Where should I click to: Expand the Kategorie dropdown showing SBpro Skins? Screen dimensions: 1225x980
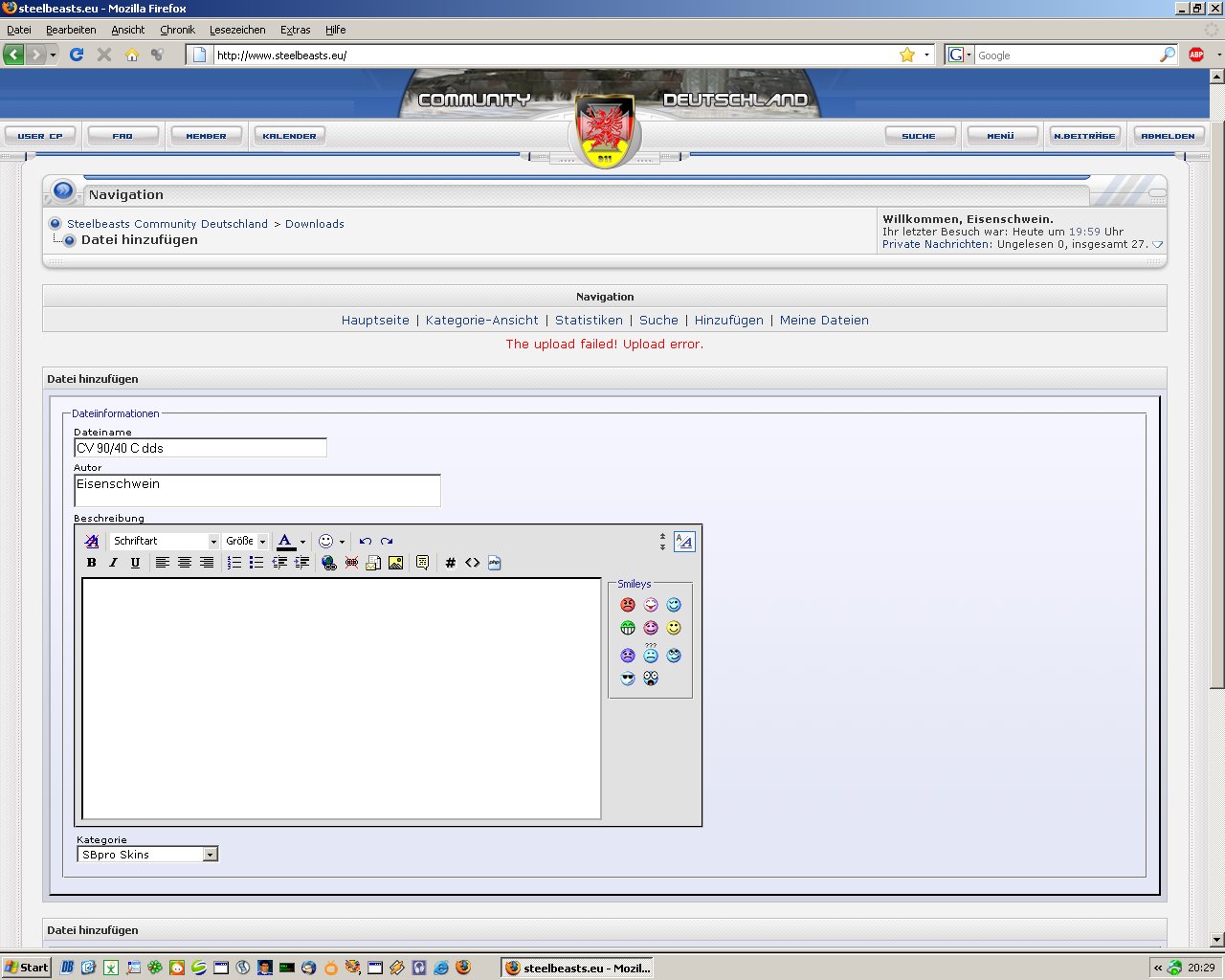tap(211, 855)
